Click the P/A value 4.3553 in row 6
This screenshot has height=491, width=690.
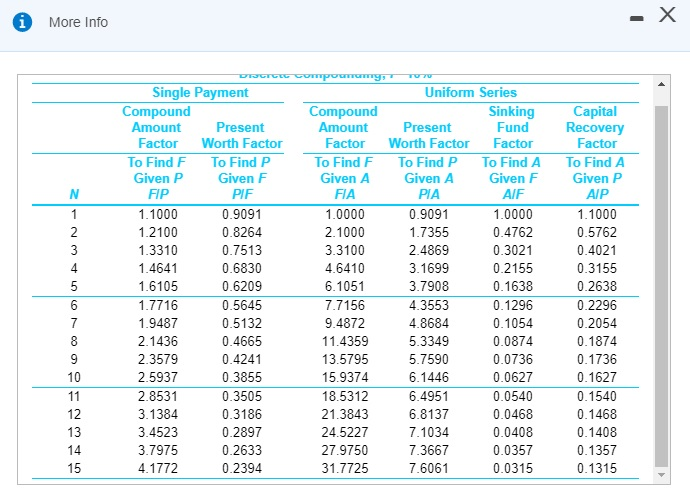click(429, 305)
